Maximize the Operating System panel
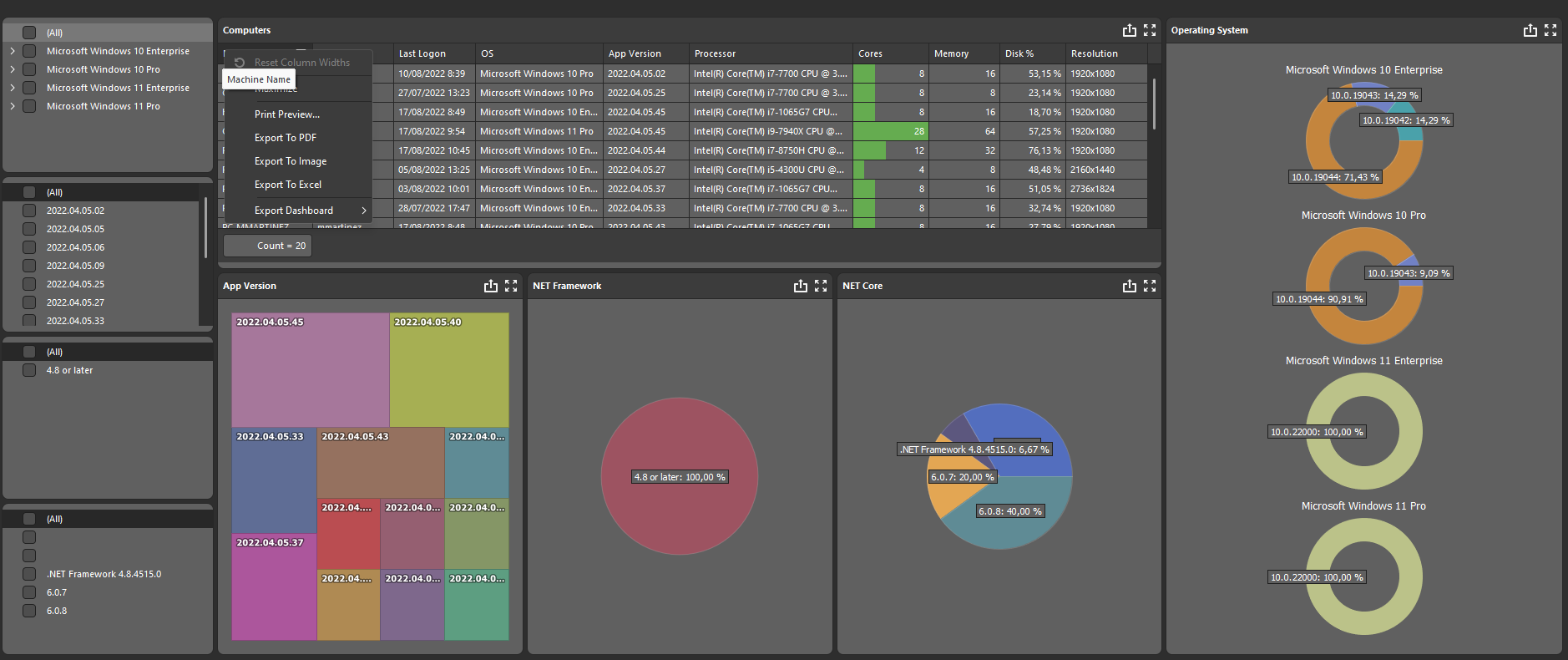Screen dimensions: 1568x660 (x=1550, y=30)
